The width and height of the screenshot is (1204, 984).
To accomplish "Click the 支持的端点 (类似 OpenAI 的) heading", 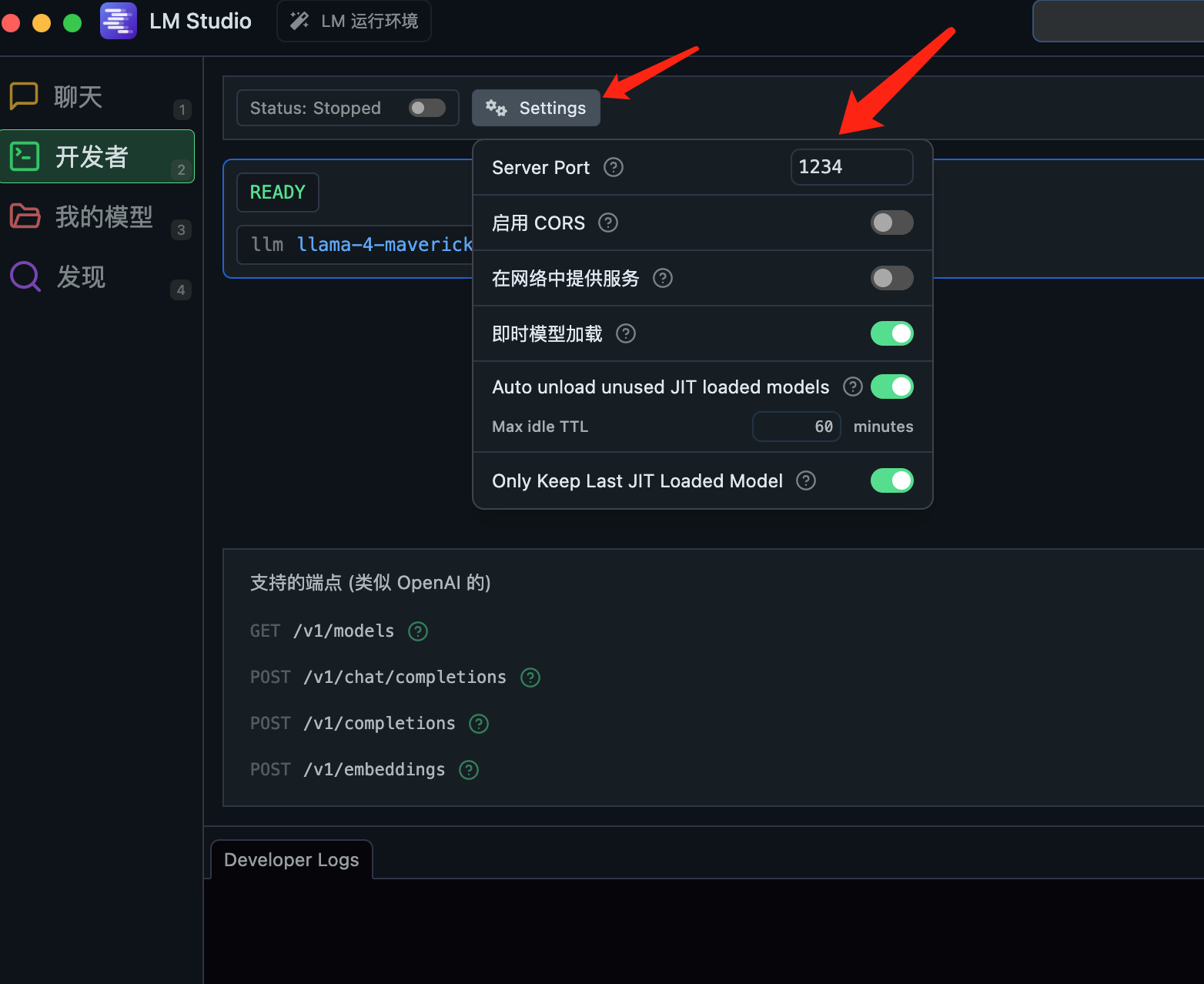I will click(x=370, y=583).
